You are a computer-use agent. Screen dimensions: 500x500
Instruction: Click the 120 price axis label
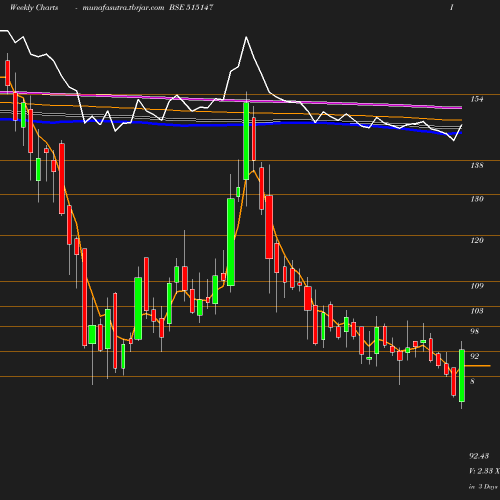[477, 240]
